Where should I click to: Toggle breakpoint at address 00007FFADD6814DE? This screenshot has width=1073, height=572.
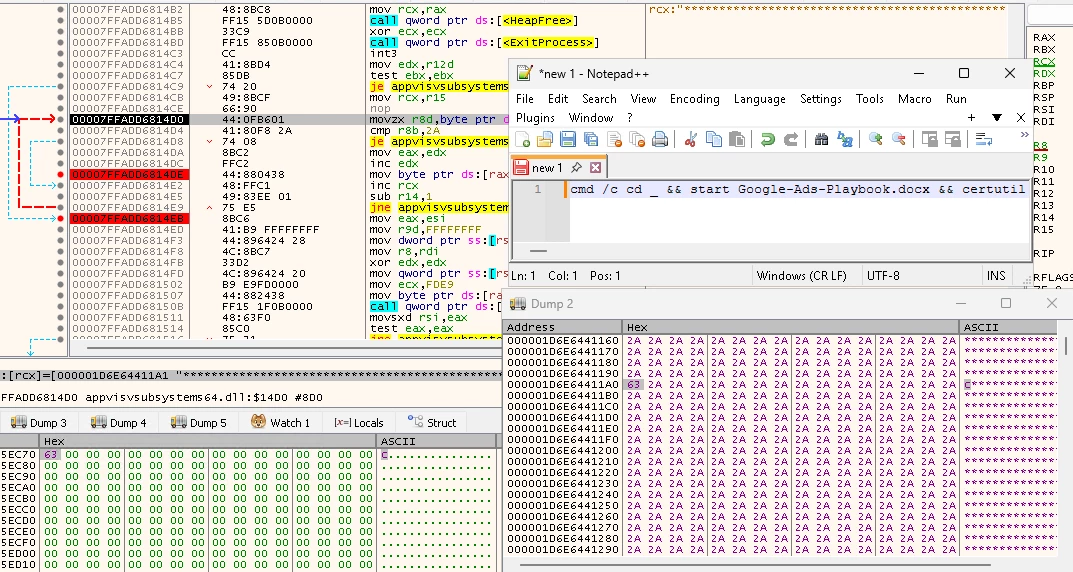61,174
